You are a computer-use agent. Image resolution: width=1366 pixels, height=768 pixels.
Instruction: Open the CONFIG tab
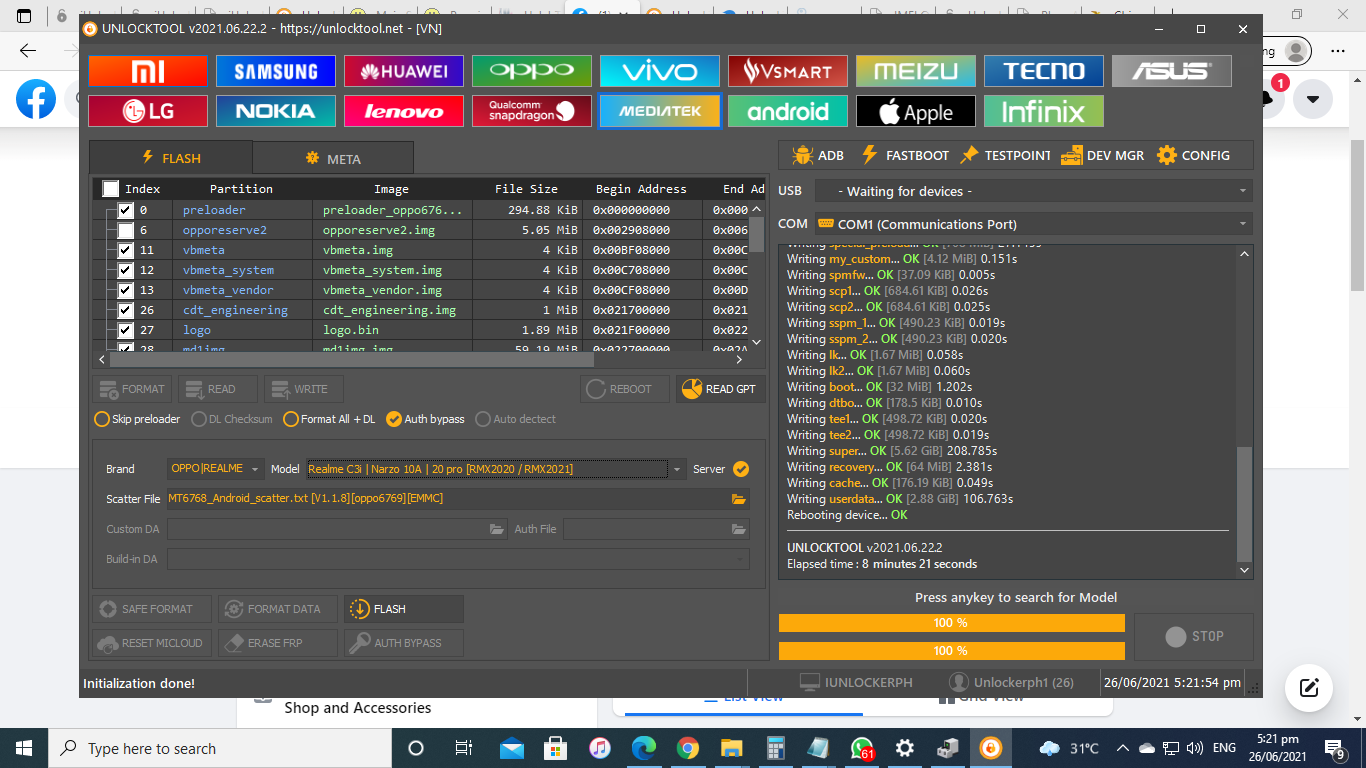click(x=1193, y=155)
